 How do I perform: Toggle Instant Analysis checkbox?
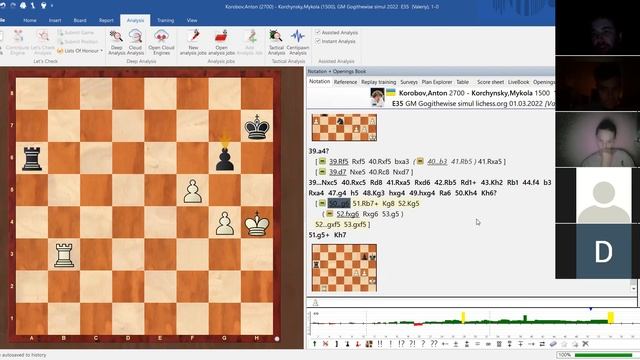tap(318, 41)
